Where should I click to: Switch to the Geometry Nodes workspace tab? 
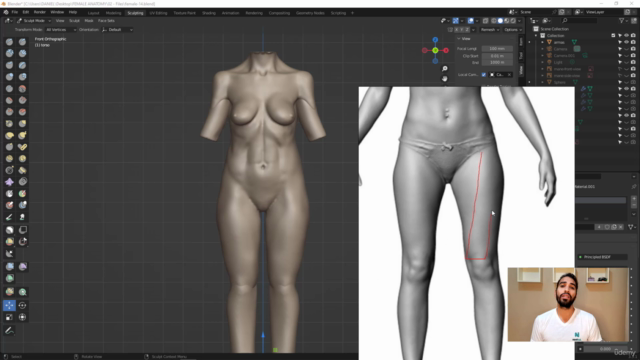[x=310, y=13]
